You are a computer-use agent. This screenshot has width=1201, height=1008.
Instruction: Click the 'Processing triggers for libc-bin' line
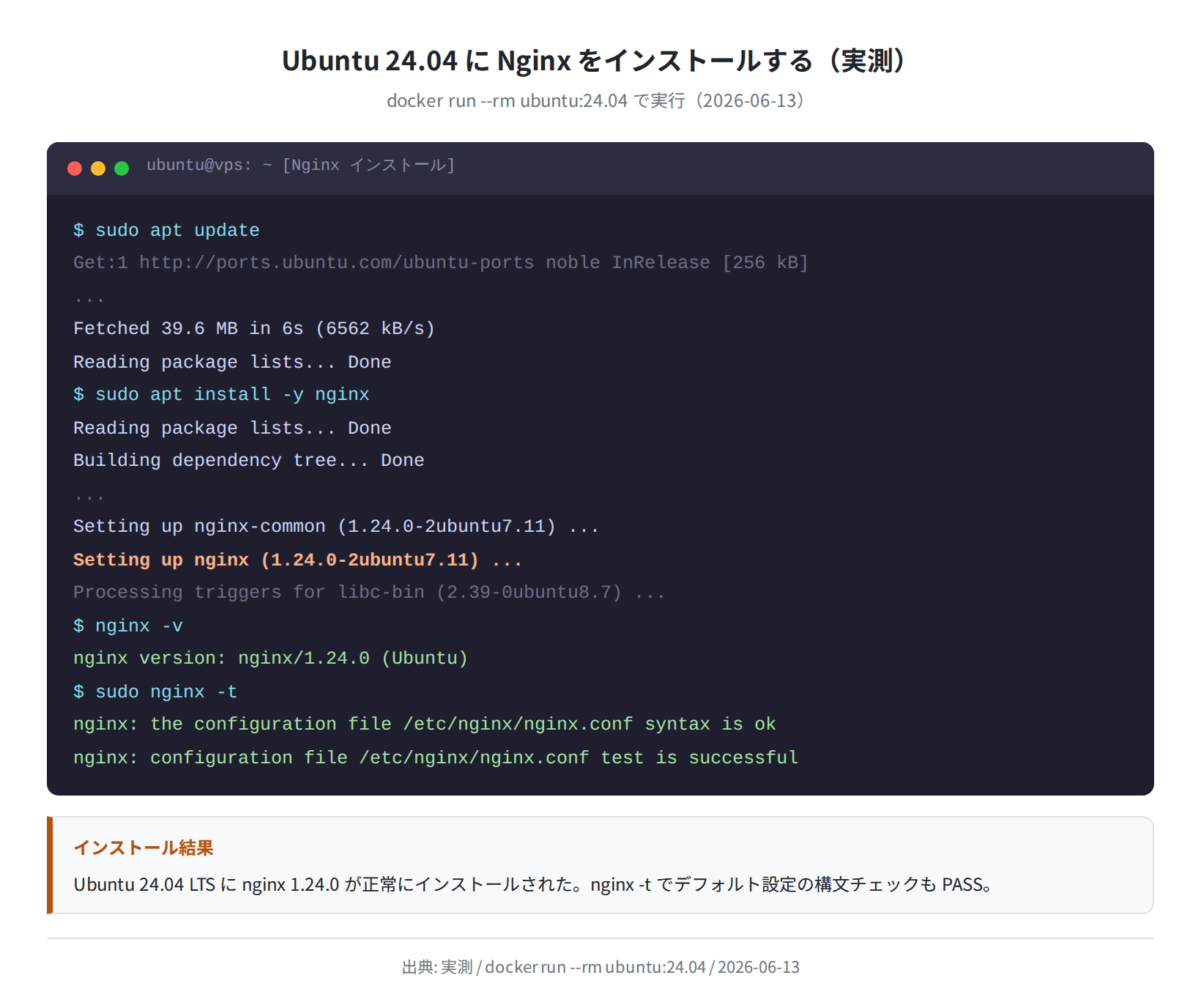click(x=369, y=592)
